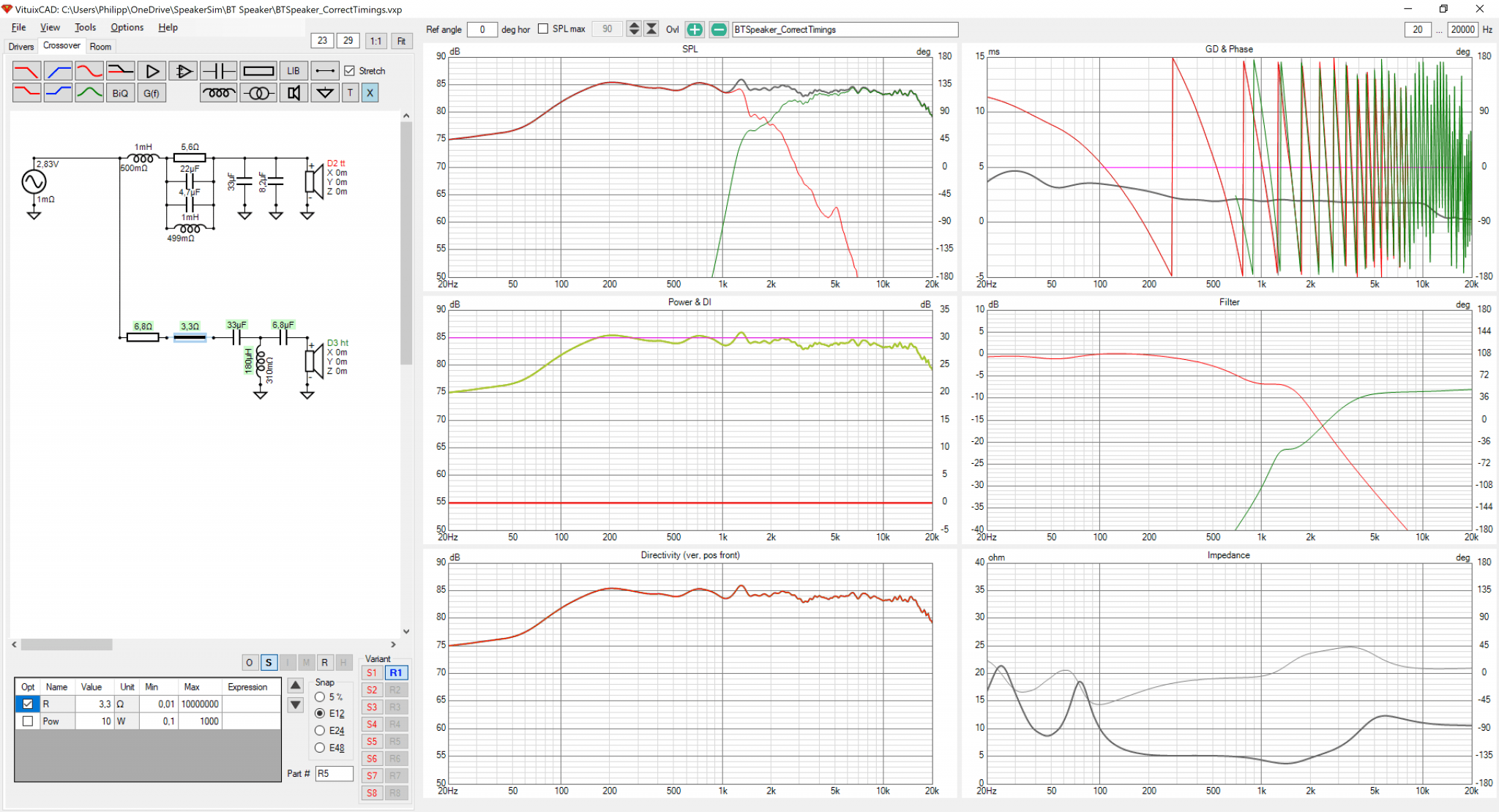This screenshot has width=1499, height=812.
Task: Insert wire connection tool
Action: pos(325,71)
